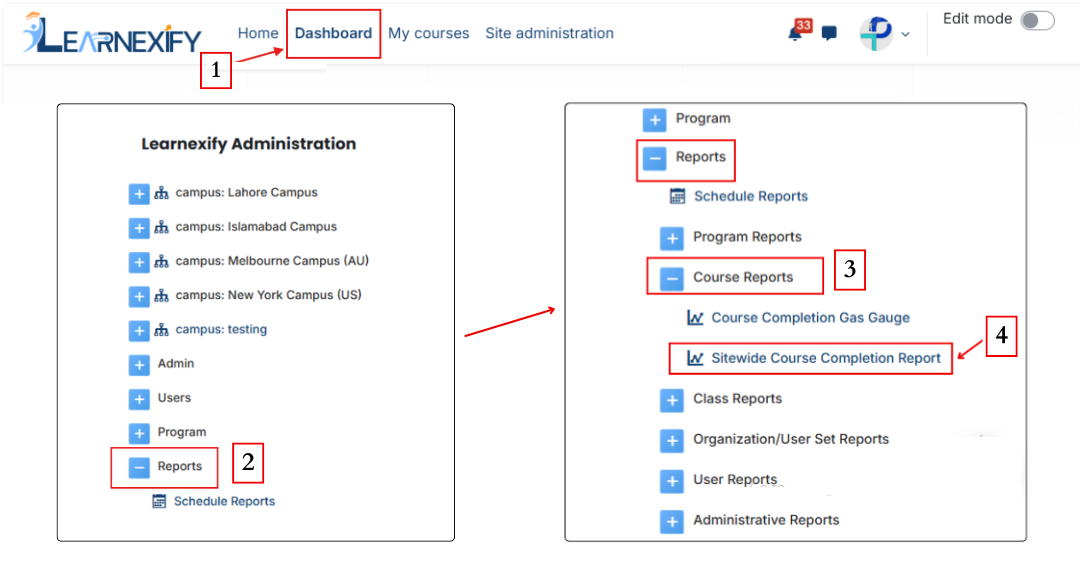Open Site administration in top navigation
Viewport: 1080px width, 566px height.
550,33
